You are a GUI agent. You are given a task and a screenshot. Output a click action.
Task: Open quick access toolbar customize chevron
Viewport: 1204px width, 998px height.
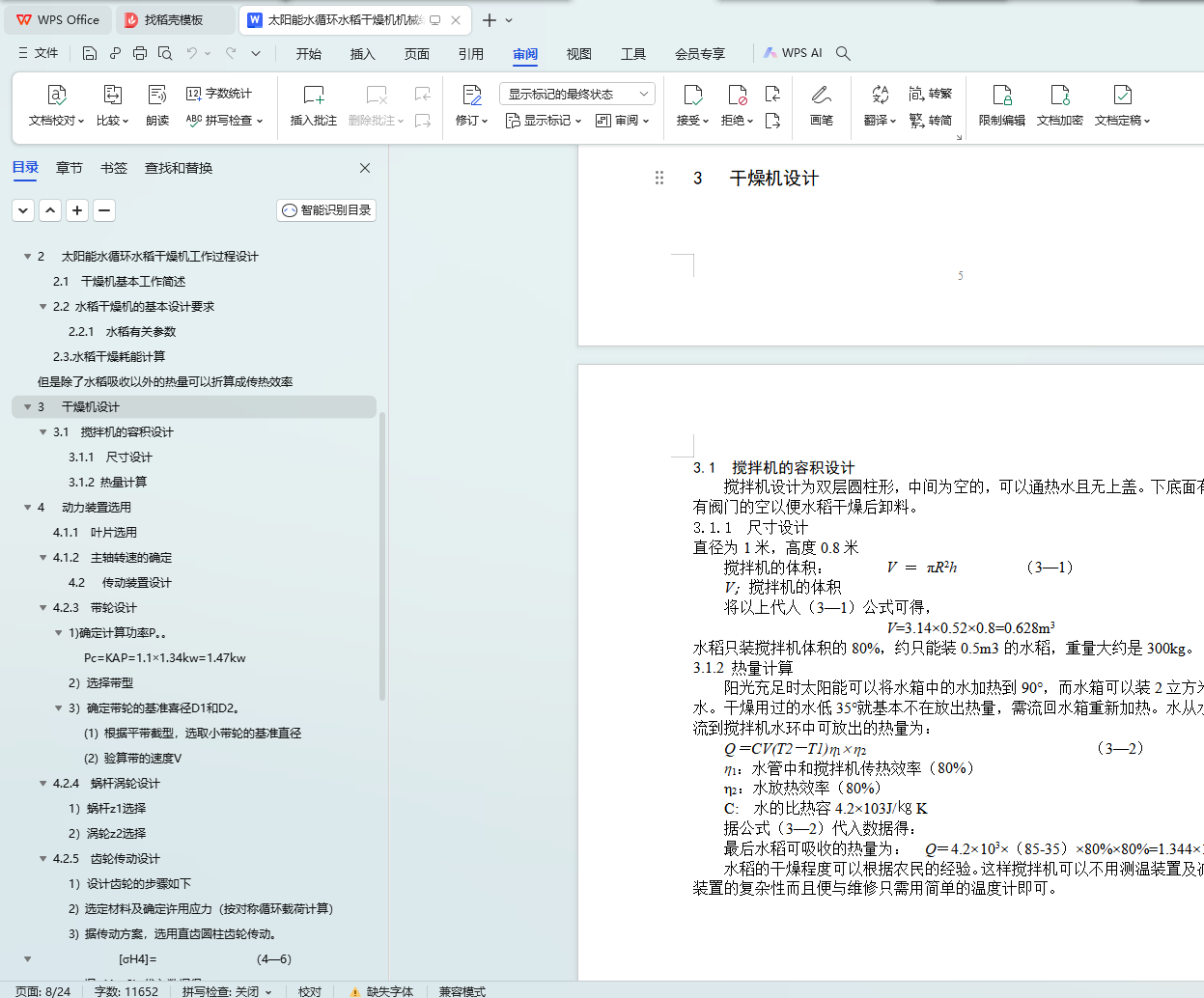[256, 53]
